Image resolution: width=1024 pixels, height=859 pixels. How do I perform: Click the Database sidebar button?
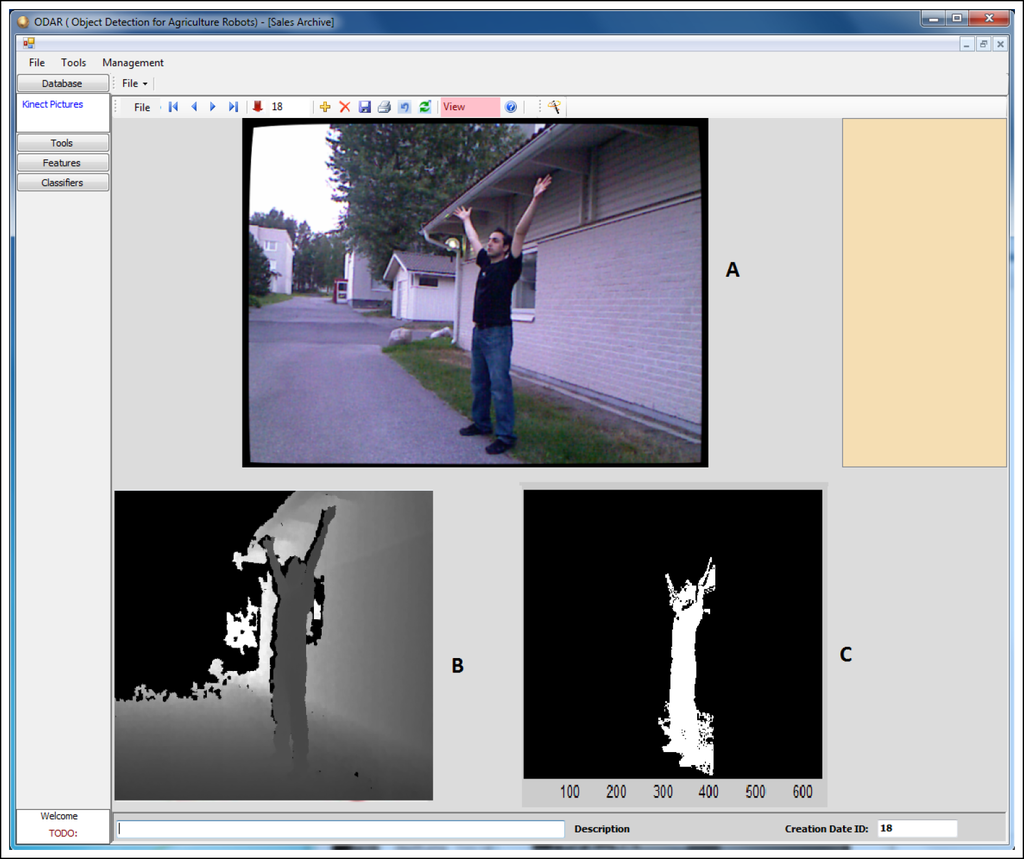[x=62, y=84]
